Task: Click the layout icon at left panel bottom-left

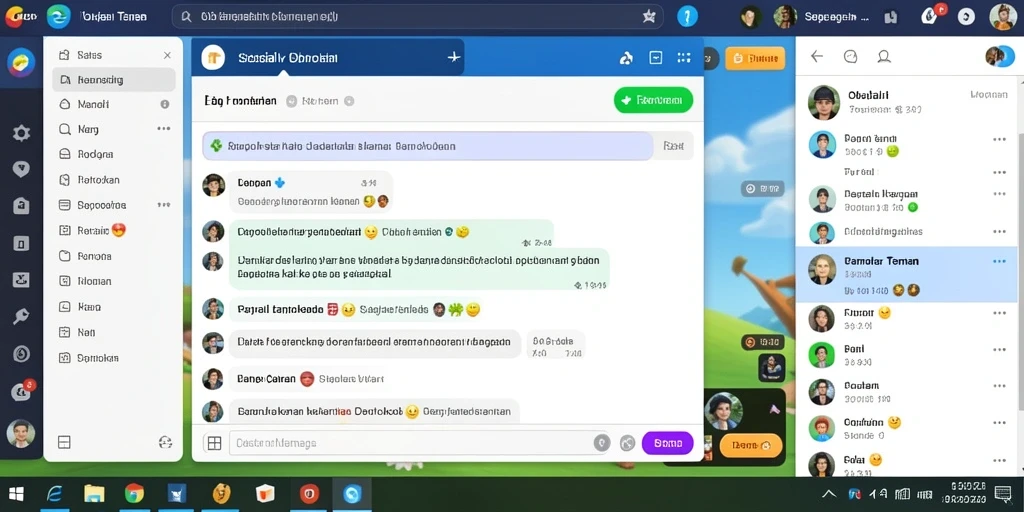Action: (64, 443)
